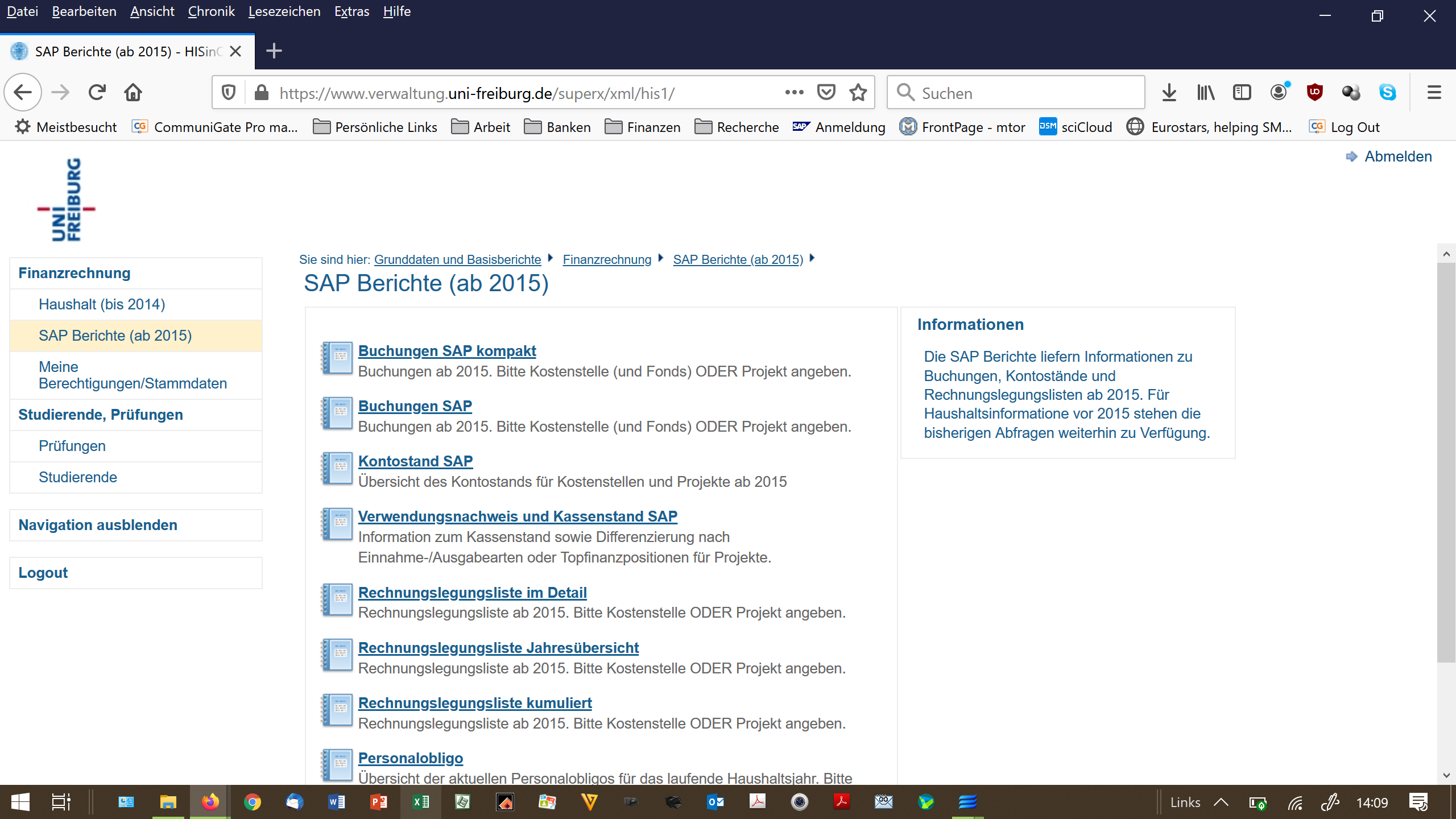
Task: Save page to Pocket
Action: coord(826,92)
